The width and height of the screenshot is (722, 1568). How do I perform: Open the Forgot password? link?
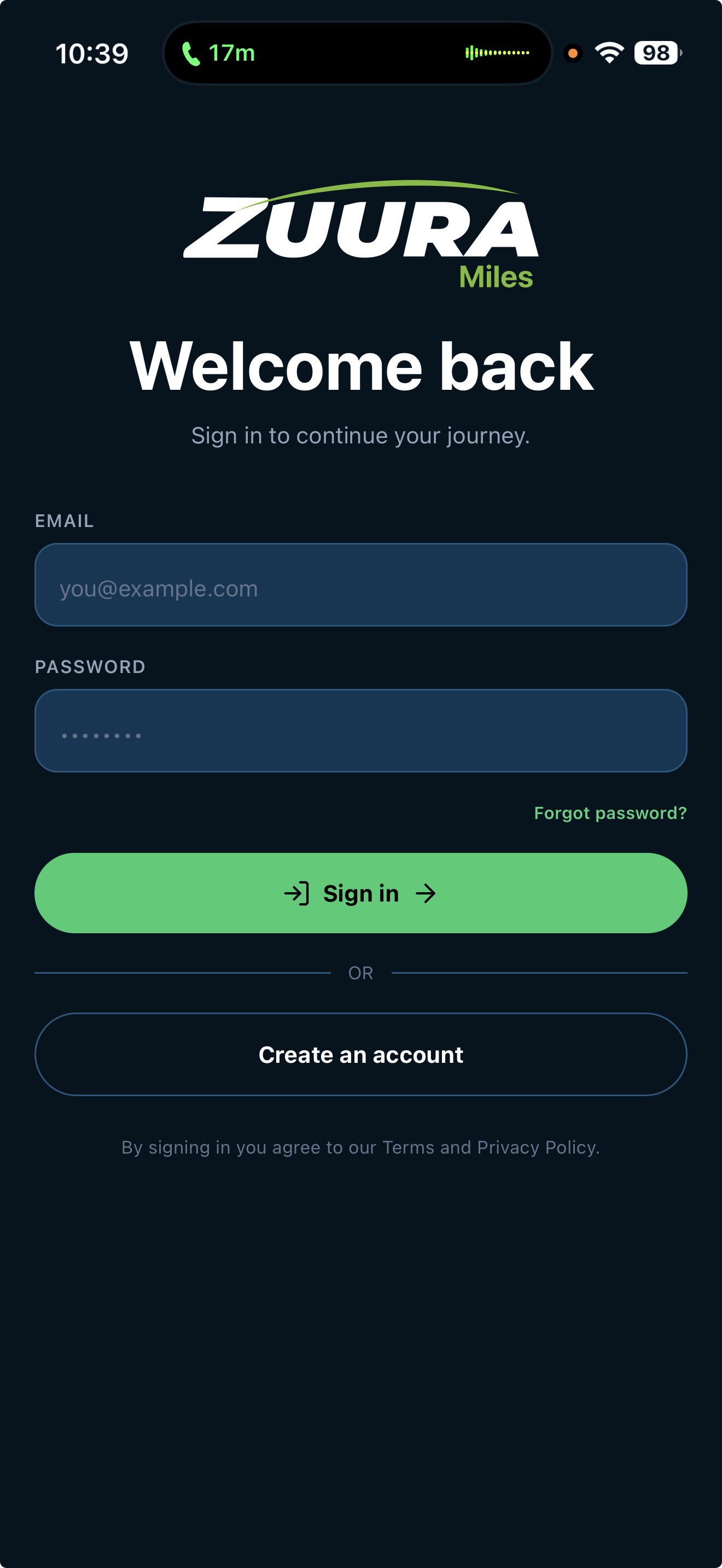click(610, 813)
